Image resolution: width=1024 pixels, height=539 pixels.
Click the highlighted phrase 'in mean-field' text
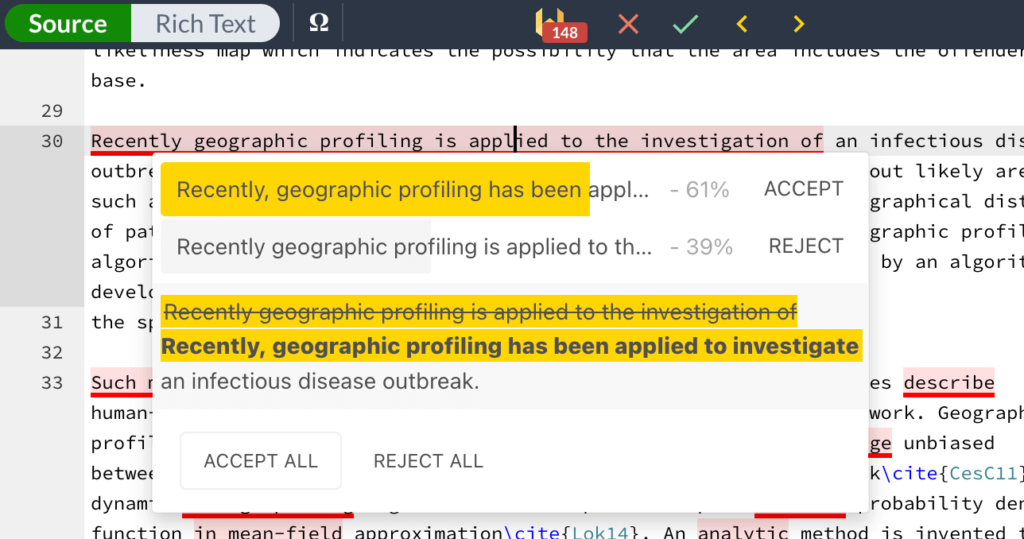coord(268,532)
